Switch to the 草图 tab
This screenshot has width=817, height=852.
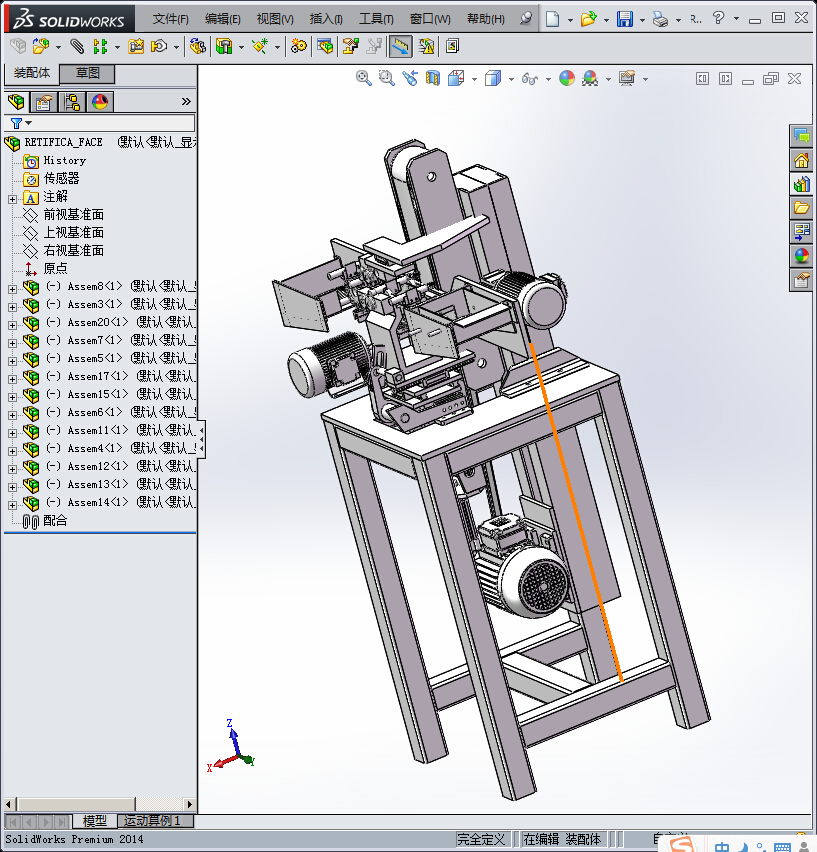point(87,73)
